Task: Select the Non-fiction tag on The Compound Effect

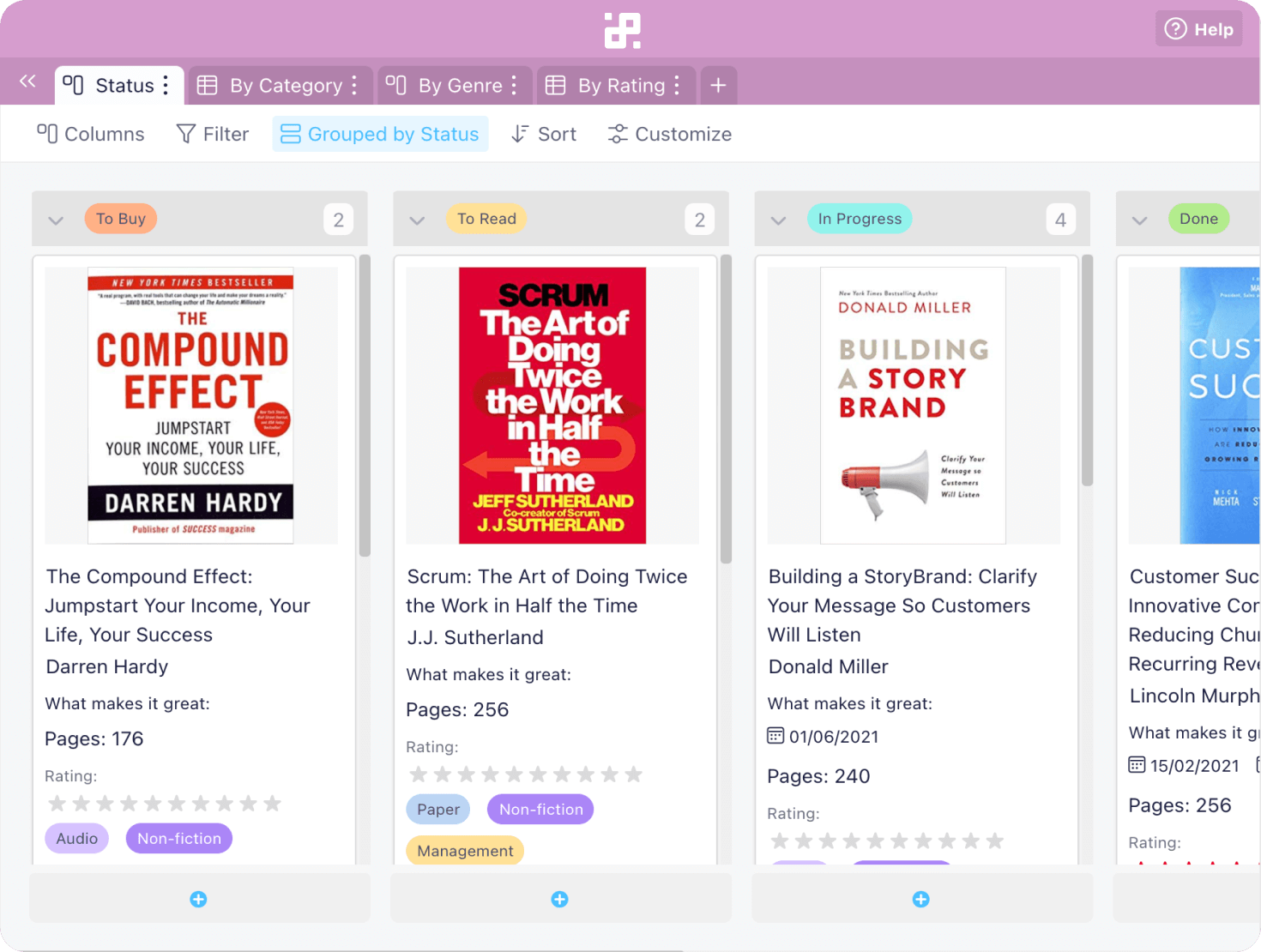Action: click(x=178, y=838)
